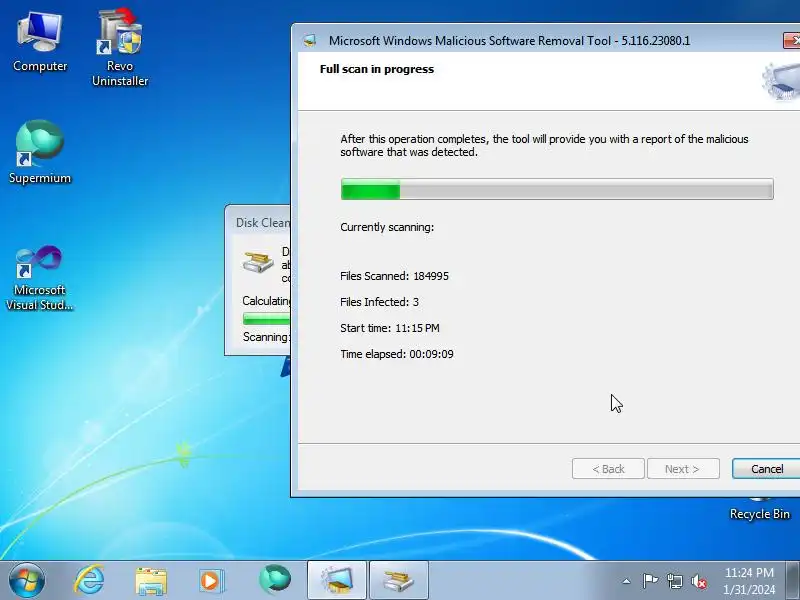The image size is (800, 600).
Task: Open Internet Explorer from the taskbar
Action: click(x=89, y=581)
